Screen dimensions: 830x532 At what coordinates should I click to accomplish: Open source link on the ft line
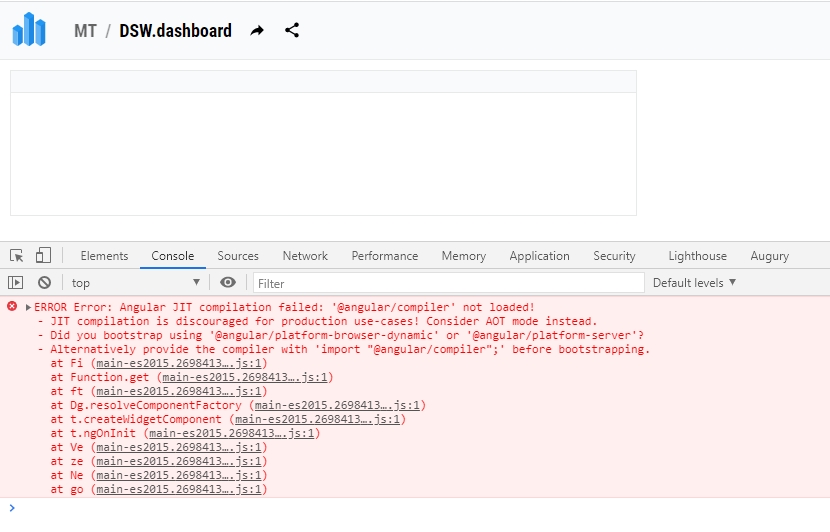point(179,391)
